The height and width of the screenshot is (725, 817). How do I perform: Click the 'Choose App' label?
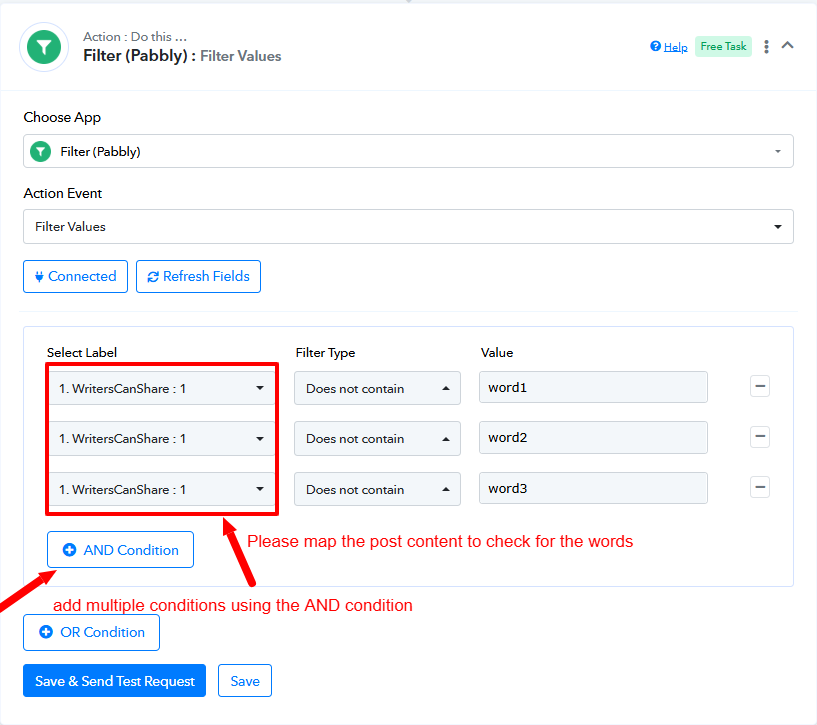point(62,117)
